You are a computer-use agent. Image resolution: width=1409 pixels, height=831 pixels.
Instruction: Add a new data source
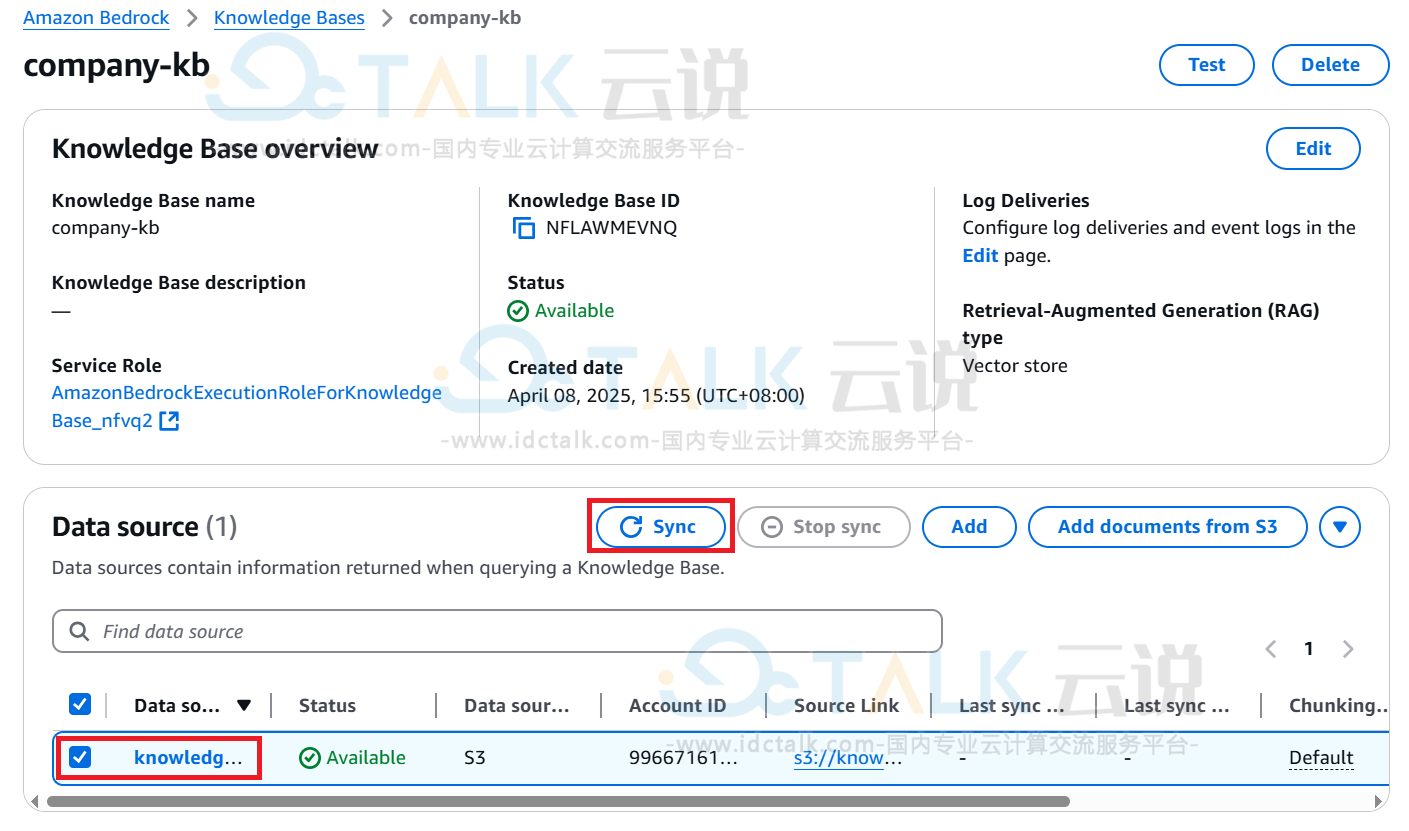pos(969,527)
